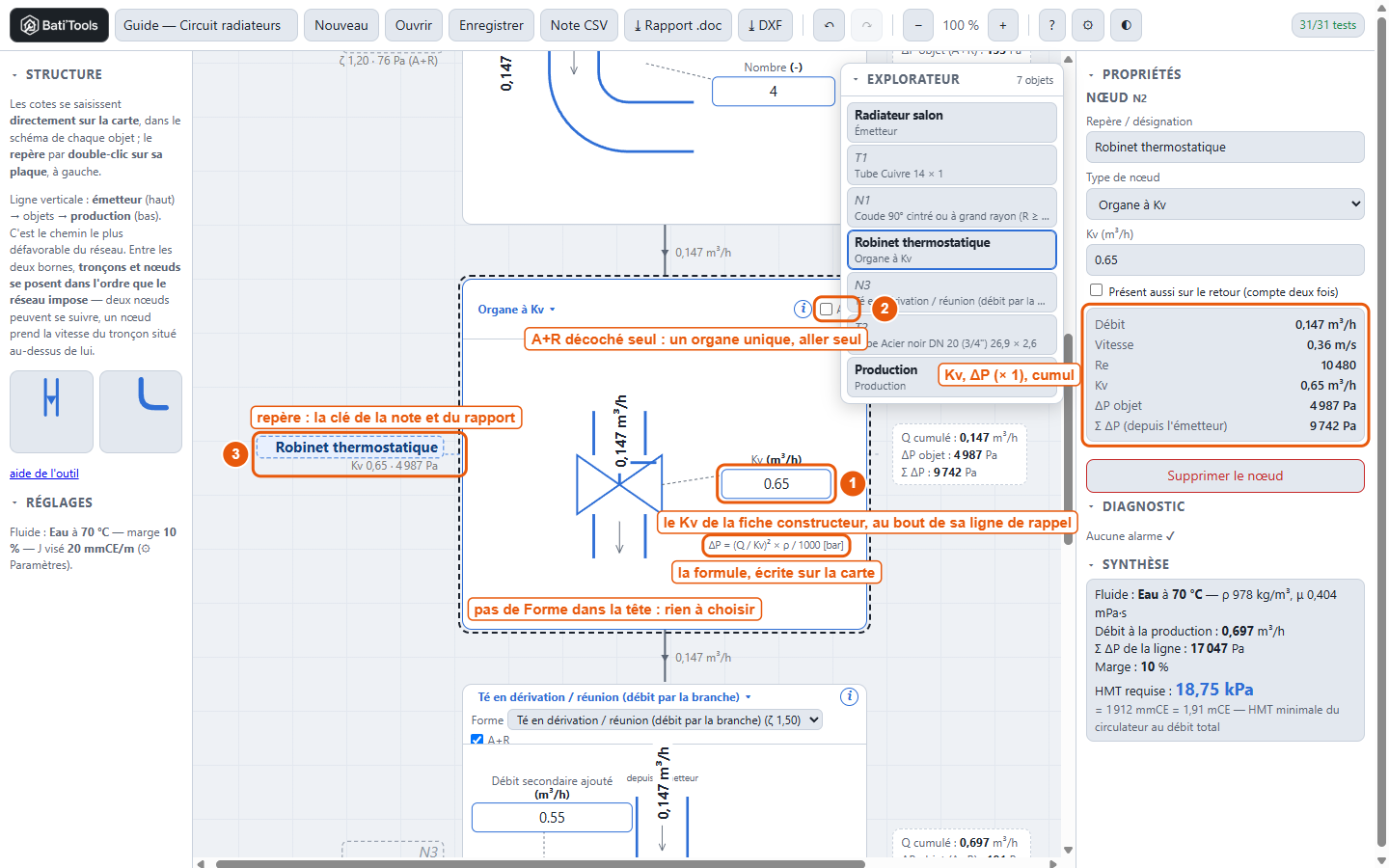This screenshot has width=1389, height=868.
Task: Open parameters with the gear button
Action: click(1088, 25)
